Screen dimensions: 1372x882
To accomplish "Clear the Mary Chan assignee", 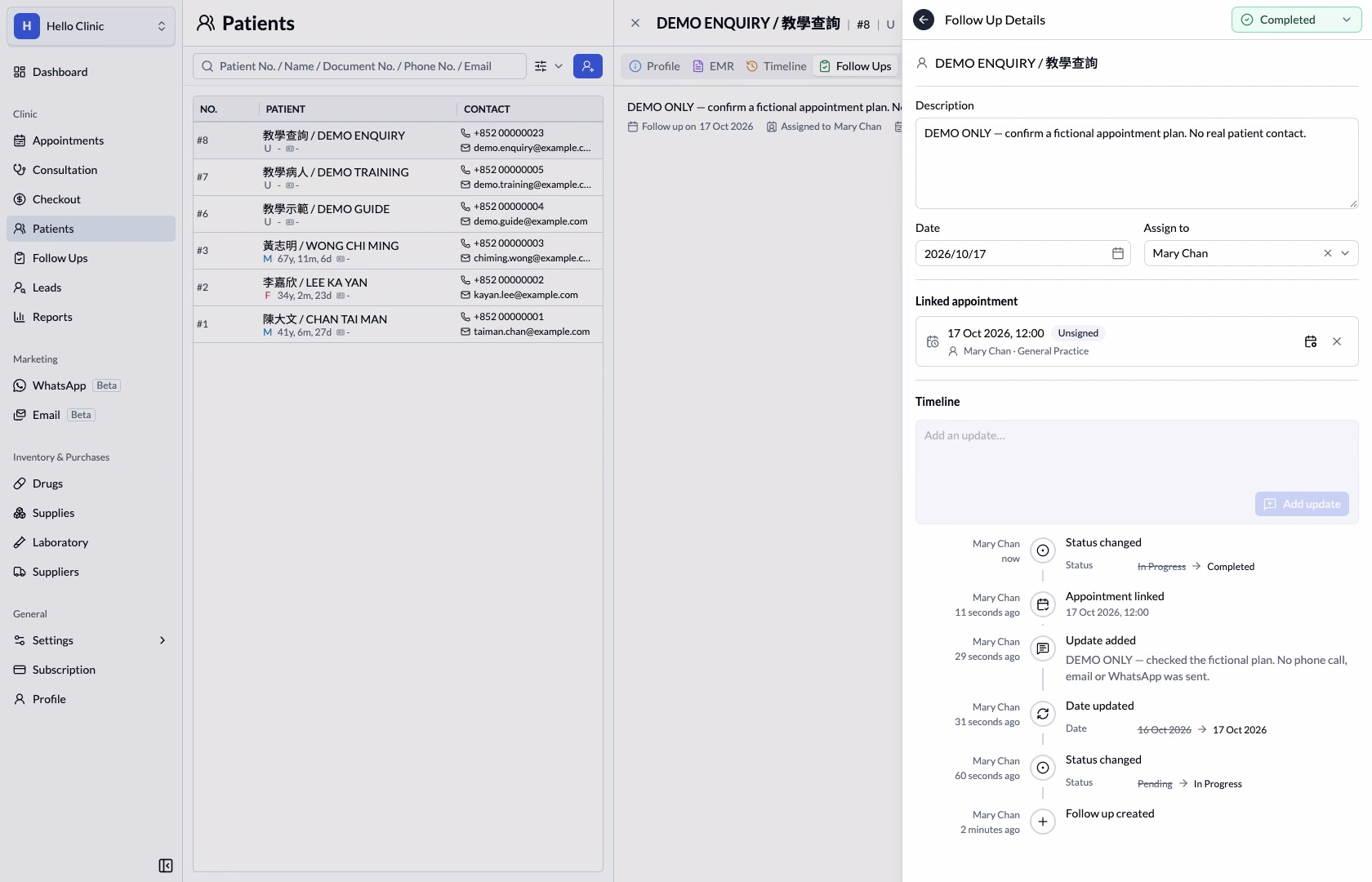I will tap(1328, 254).
